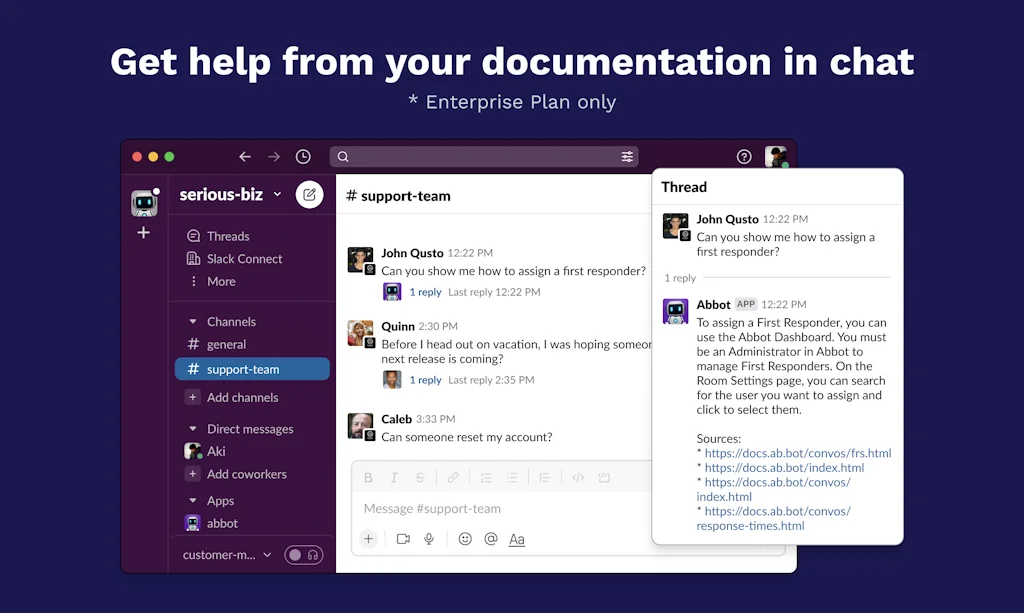Click the # support-team channel header
This screenshot has width=1024, height=613.
coord(398,196)
